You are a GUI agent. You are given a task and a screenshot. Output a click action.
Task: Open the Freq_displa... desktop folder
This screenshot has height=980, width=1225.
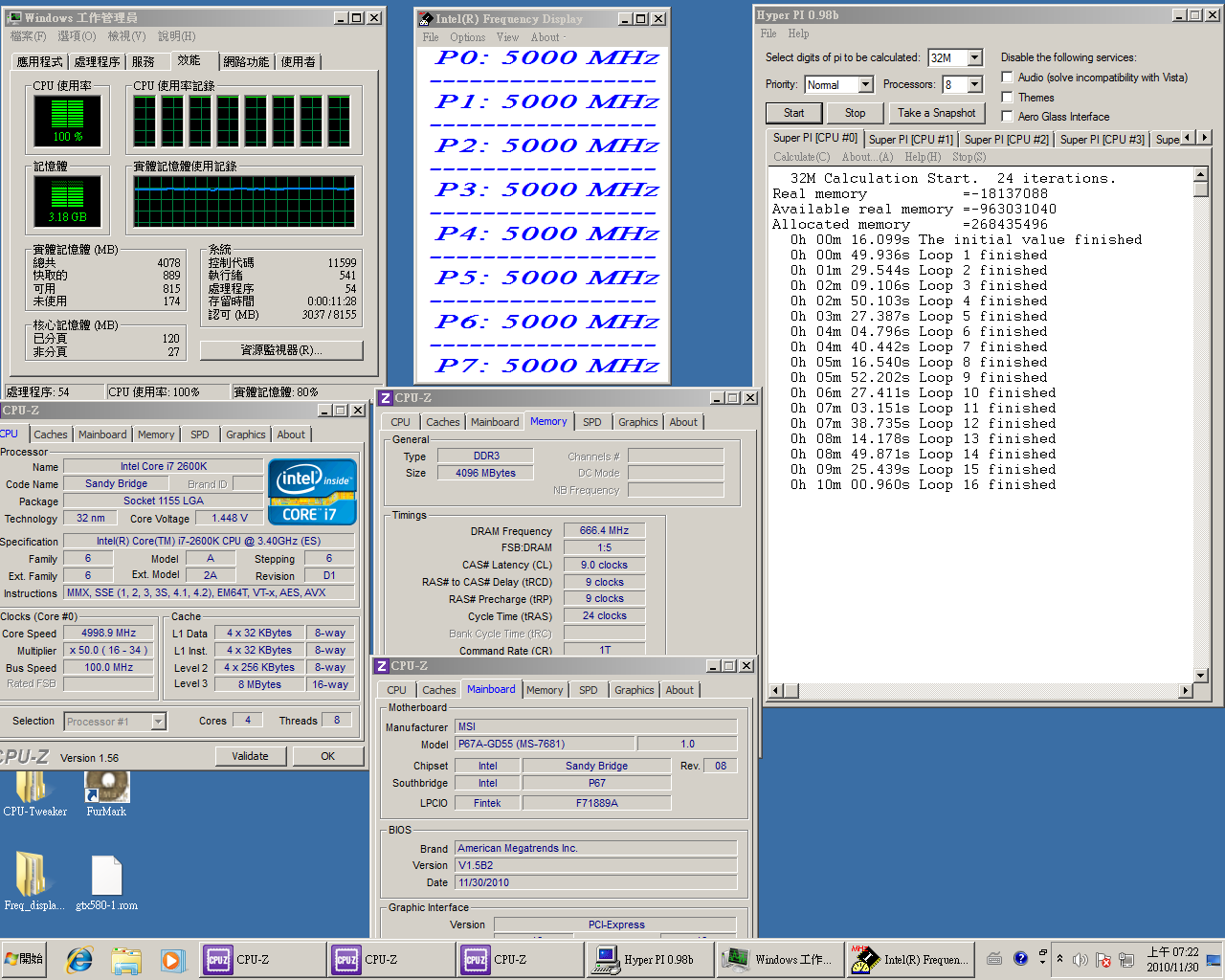pos(34,882)
